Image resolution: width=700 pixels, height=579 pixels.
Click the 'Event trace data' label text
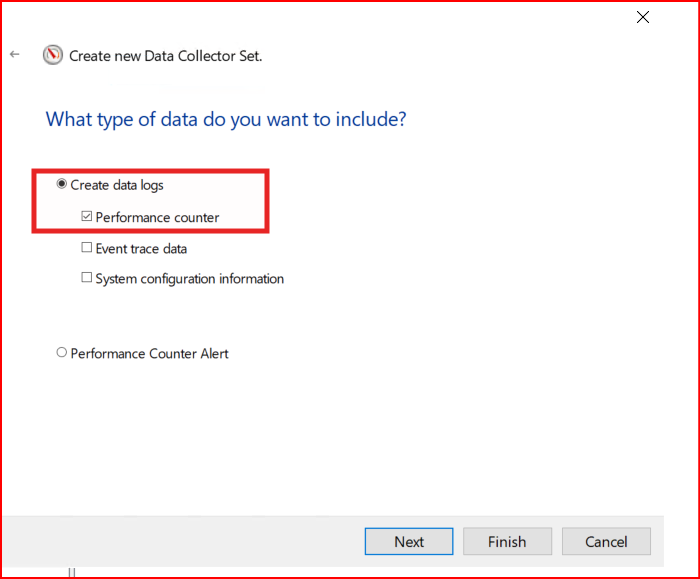point(141,248)
